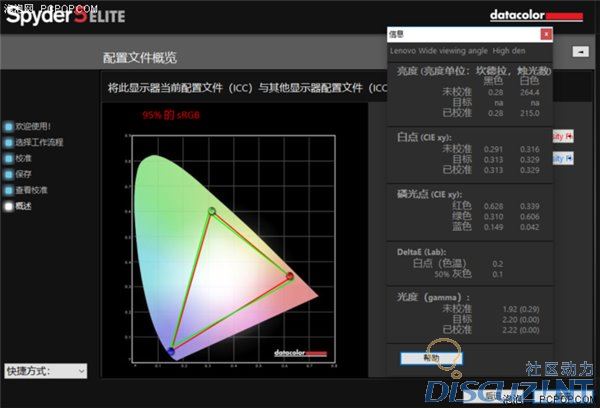This screenshot has height=408, width=600.
Task: Click the red vertex on gamut triangle
Action: 290,276
